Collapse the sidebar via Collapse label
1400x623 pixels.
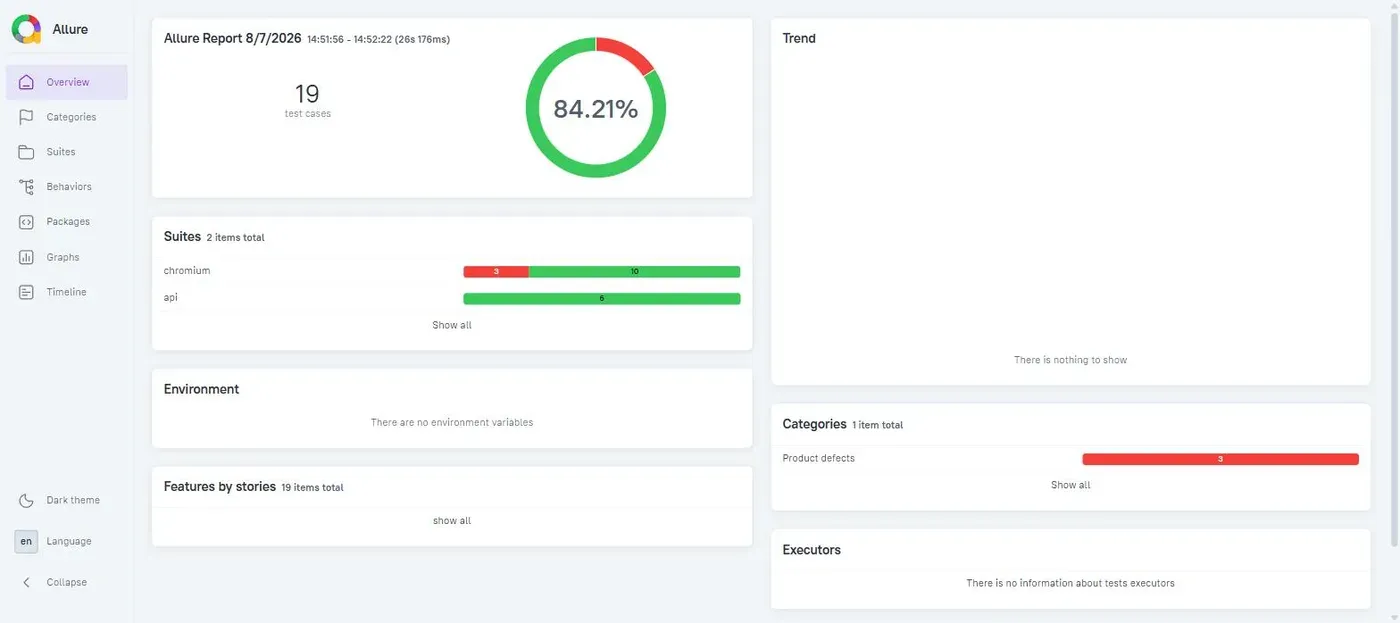pyautogui.click(x=66, y=582)
